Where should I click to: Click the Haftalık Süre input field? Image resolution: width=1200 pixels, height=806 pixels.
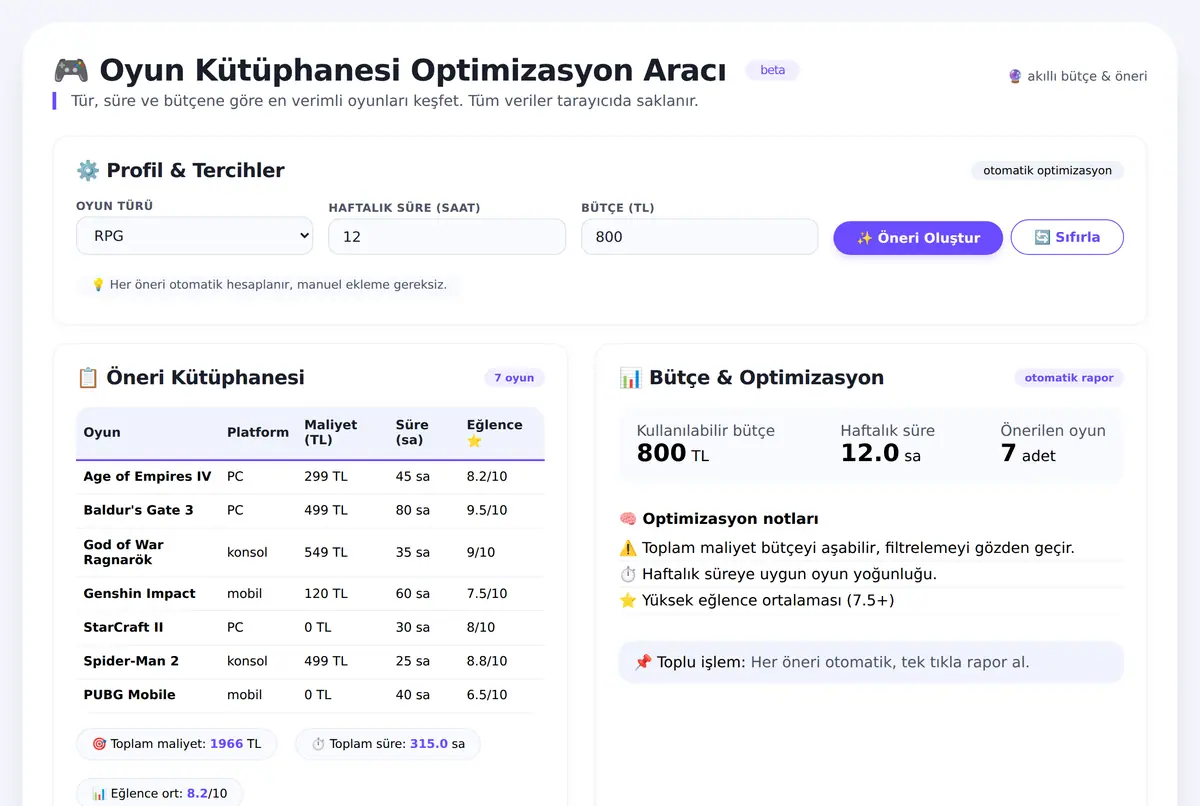coord(447,237)
